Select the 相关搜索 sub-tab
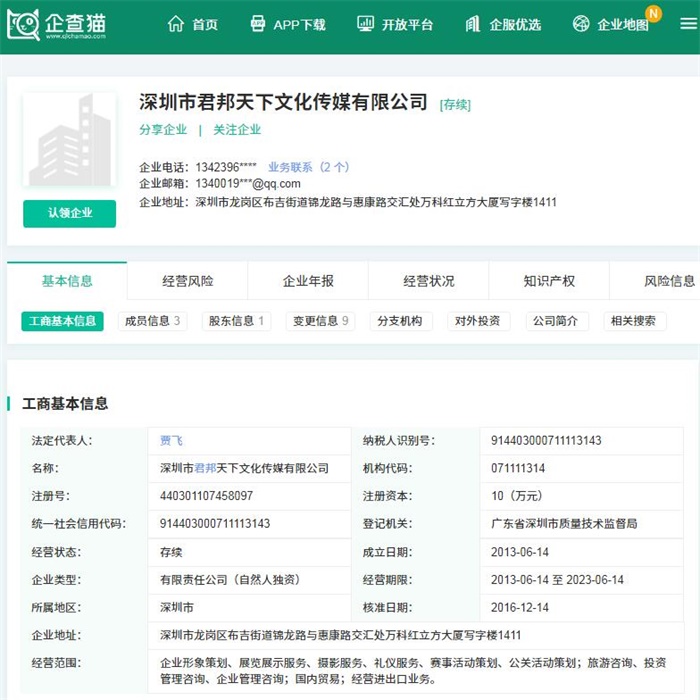This screenshot has width=700, height=700. pyautogui.click(x=633, y=321)
